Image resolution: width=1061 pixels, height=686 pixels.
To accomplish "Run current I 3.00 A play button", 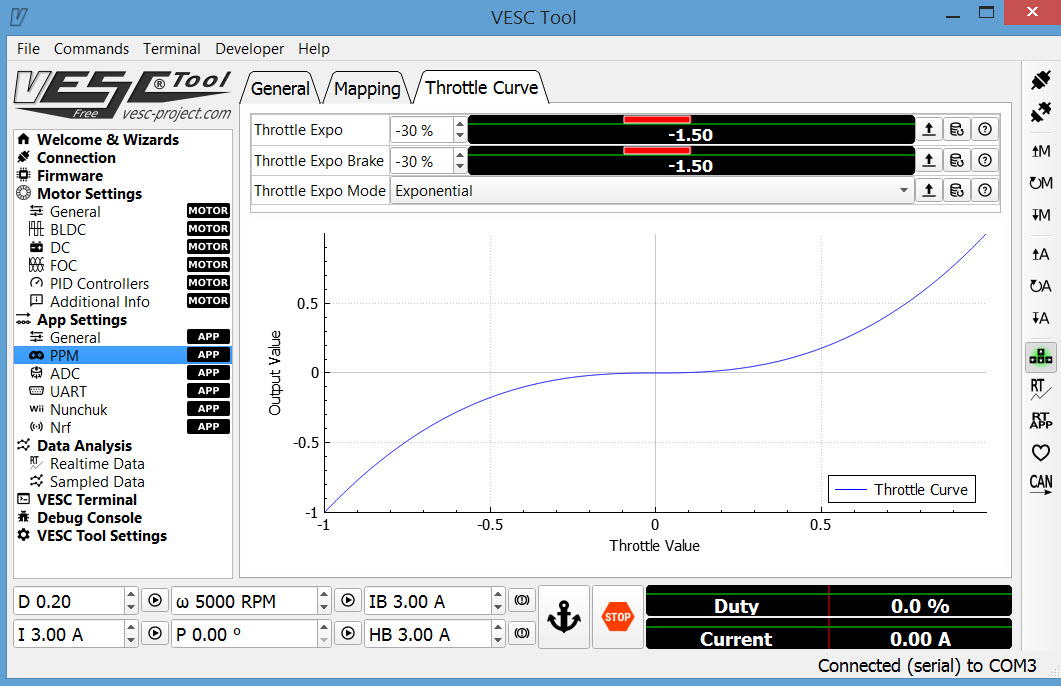I will pyautogui.click(x=155, y=633).
